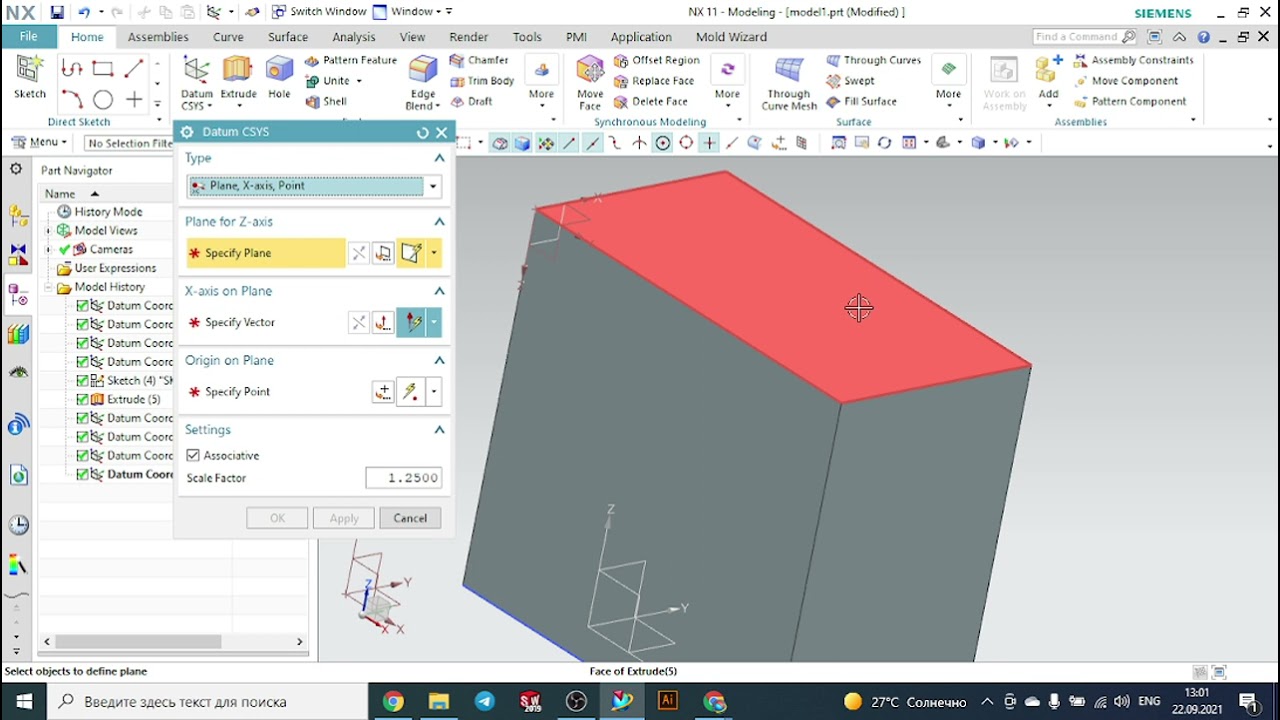Image resolution: width=1280 pixels, height=720 pixels.
Task: Switch to the Surface ribbon tab
Action: 288,36
